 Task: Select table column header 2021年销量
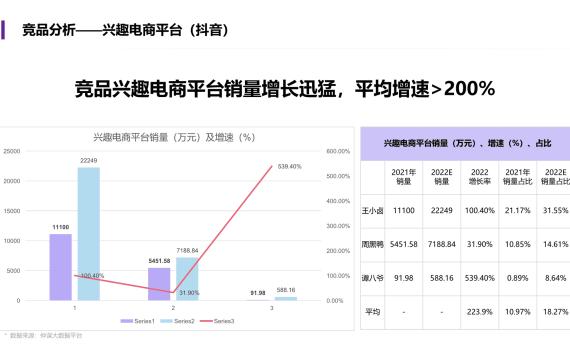(404, 177)
